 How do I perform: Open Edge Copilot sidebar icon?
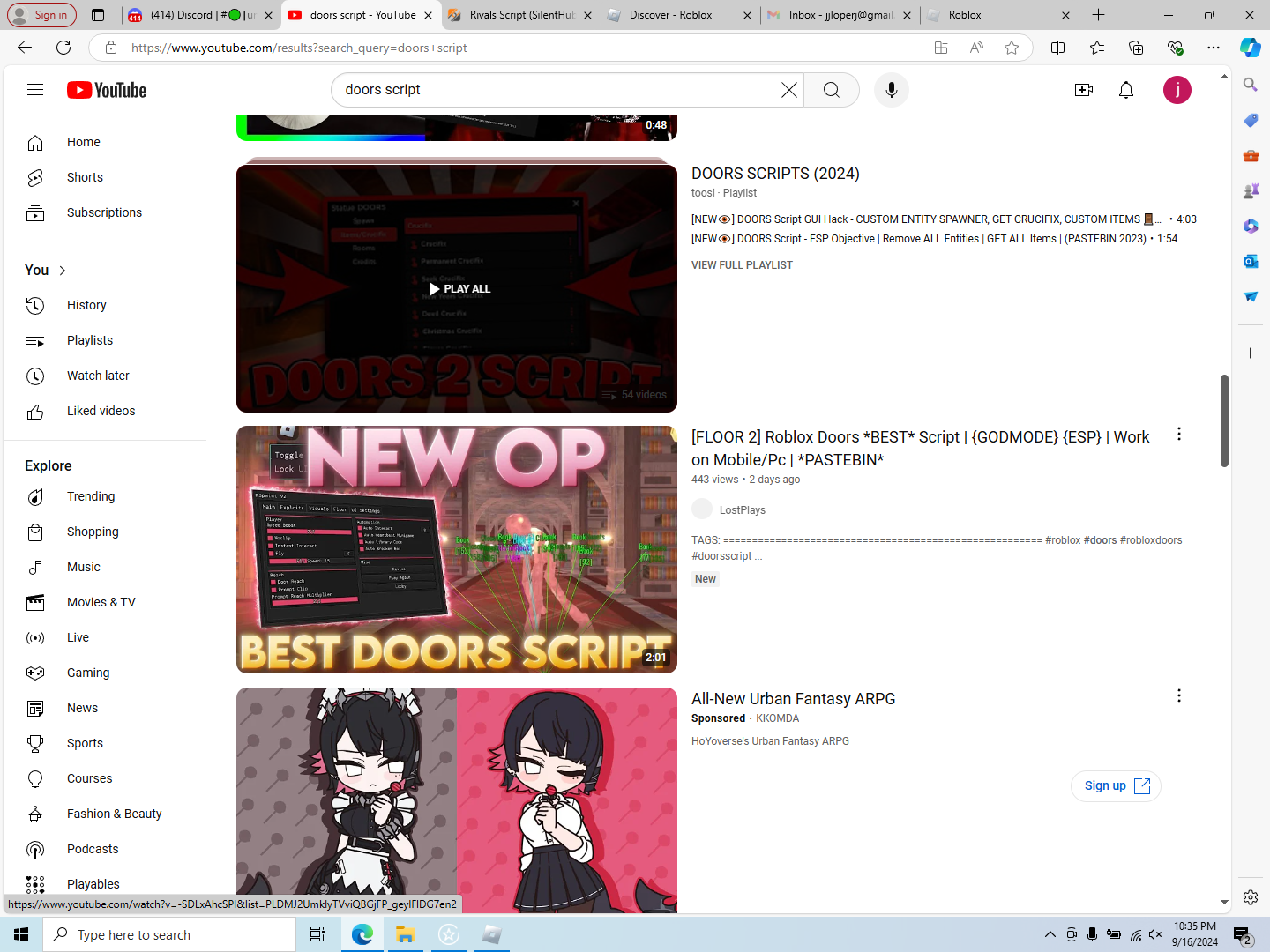[1251, 48]
